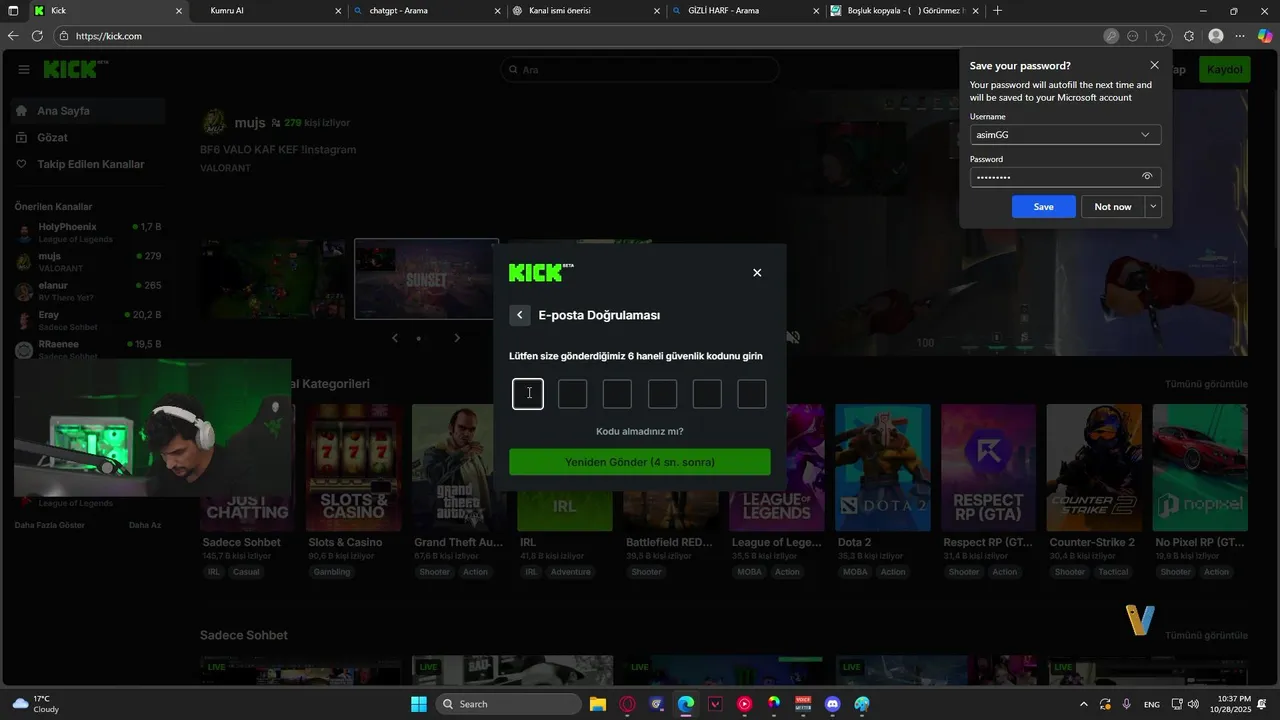This screenshot has width=1280, height=720.
Task: Select RRaenee recommended channel
Action: tap(88, 349)
